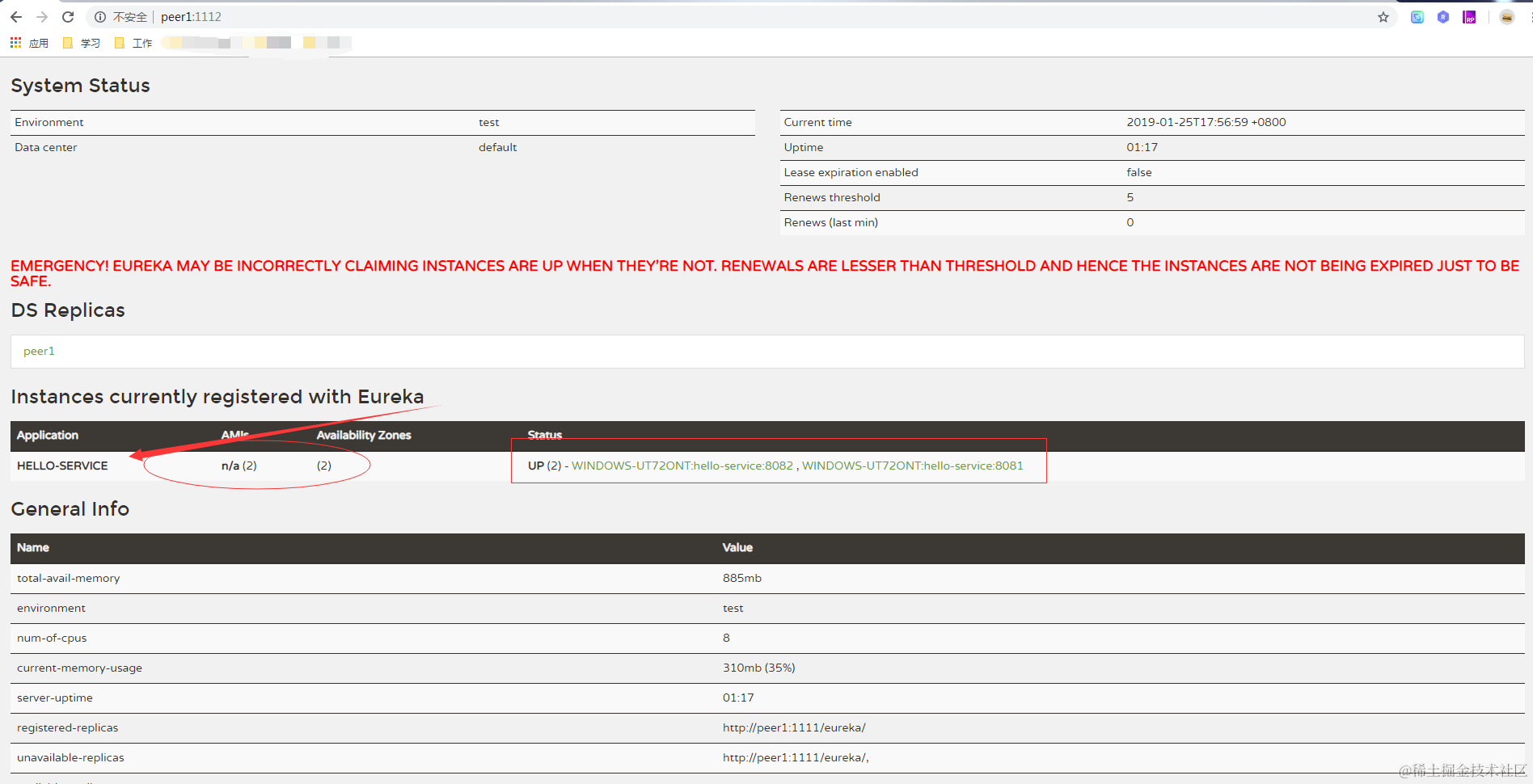
Task: Click the Renews (last min) value 0
Action: [x=1130, y=222]
